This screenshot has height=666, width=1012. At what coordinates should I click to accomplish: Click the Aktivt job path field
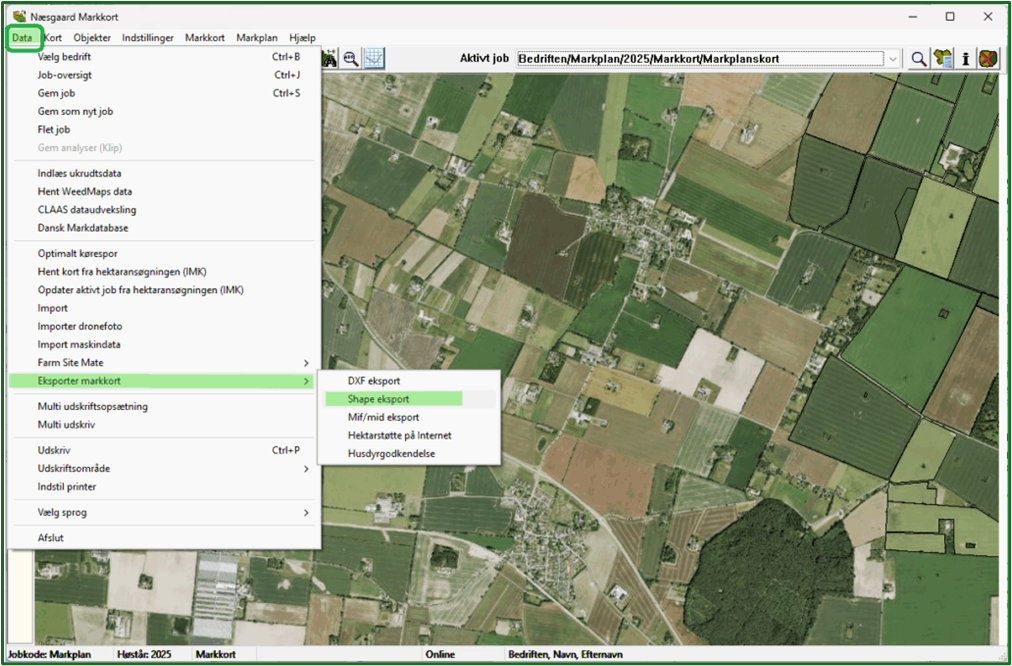pos(700,59)
